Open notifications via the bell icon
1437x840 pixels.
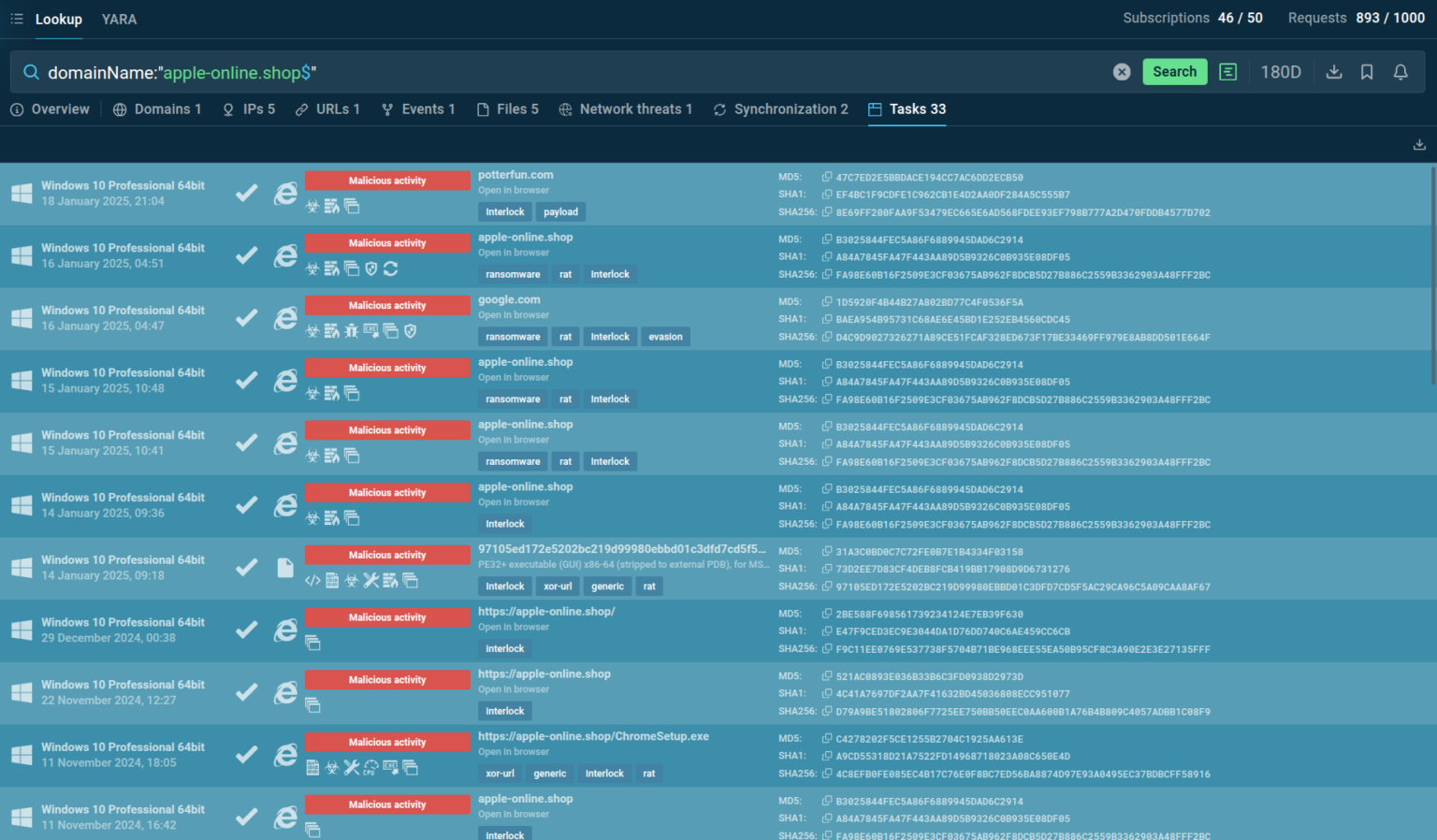(x=1401, y=71)
